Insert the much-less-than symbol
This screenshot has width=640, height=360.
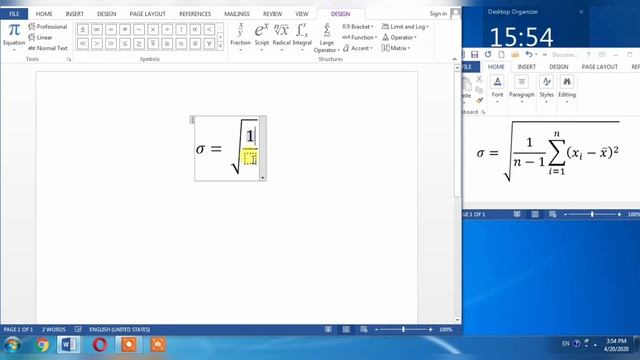(x=83, y=43)
